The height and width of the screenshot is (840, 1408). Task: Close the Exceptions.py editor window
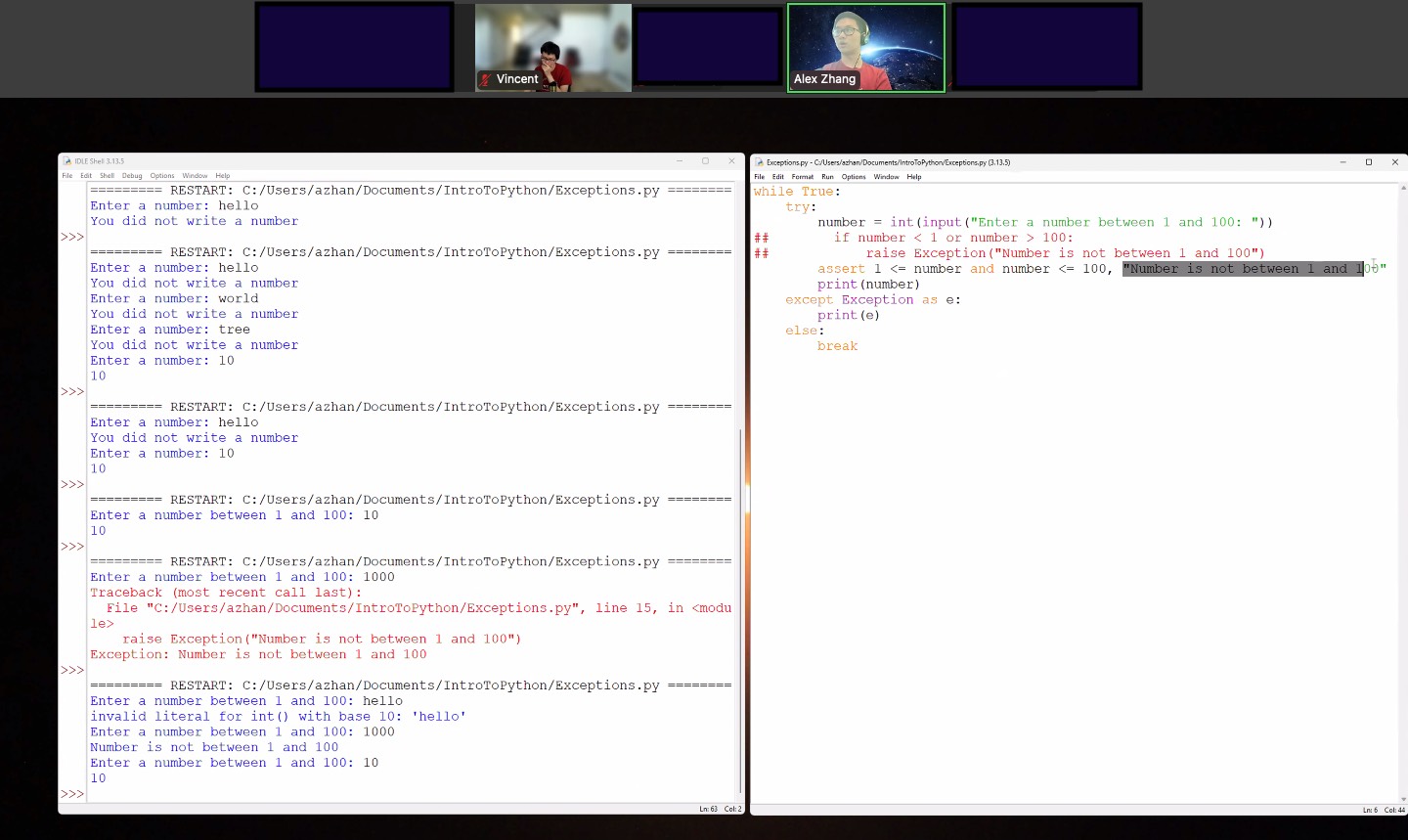[1395, 162]
